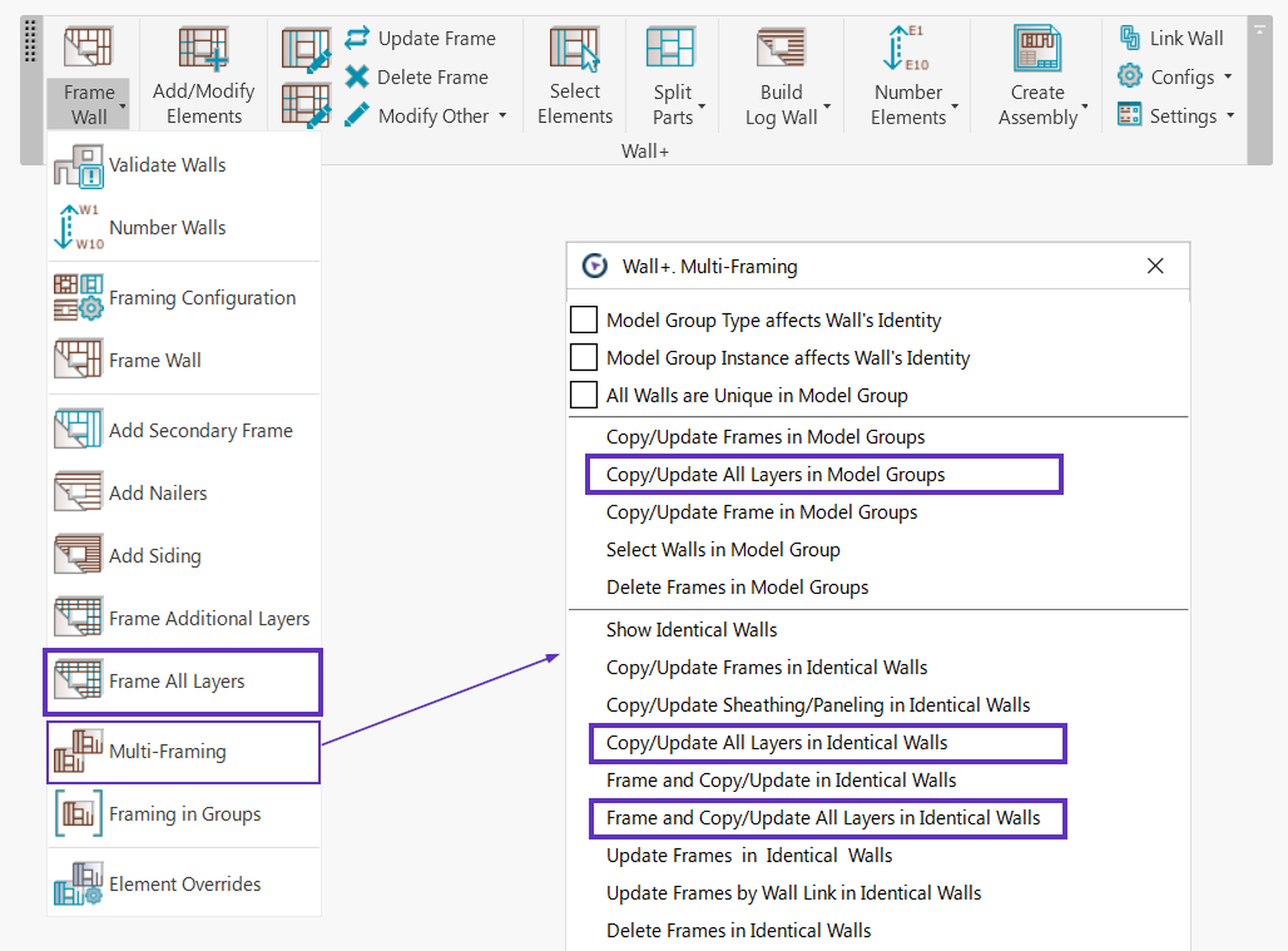Click the Frame Wall ribbon icon
Viewport: 1288px width, 951px height.
(x=88, y=46)
